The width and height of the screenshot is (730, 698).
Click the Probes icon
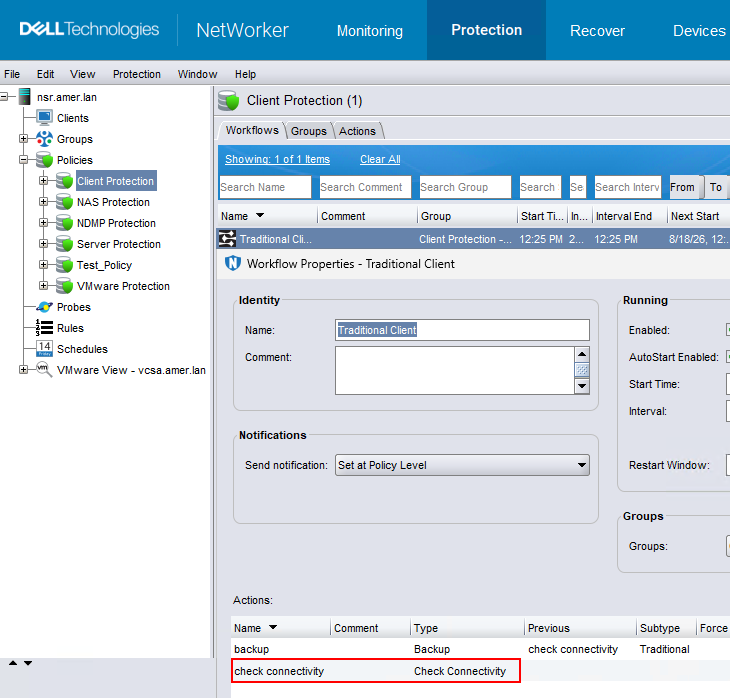(44, 307)
